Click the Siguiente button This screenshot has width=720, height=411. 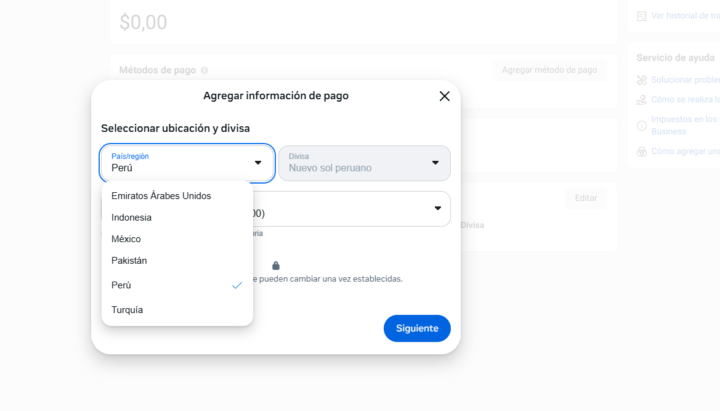[417, 328]
